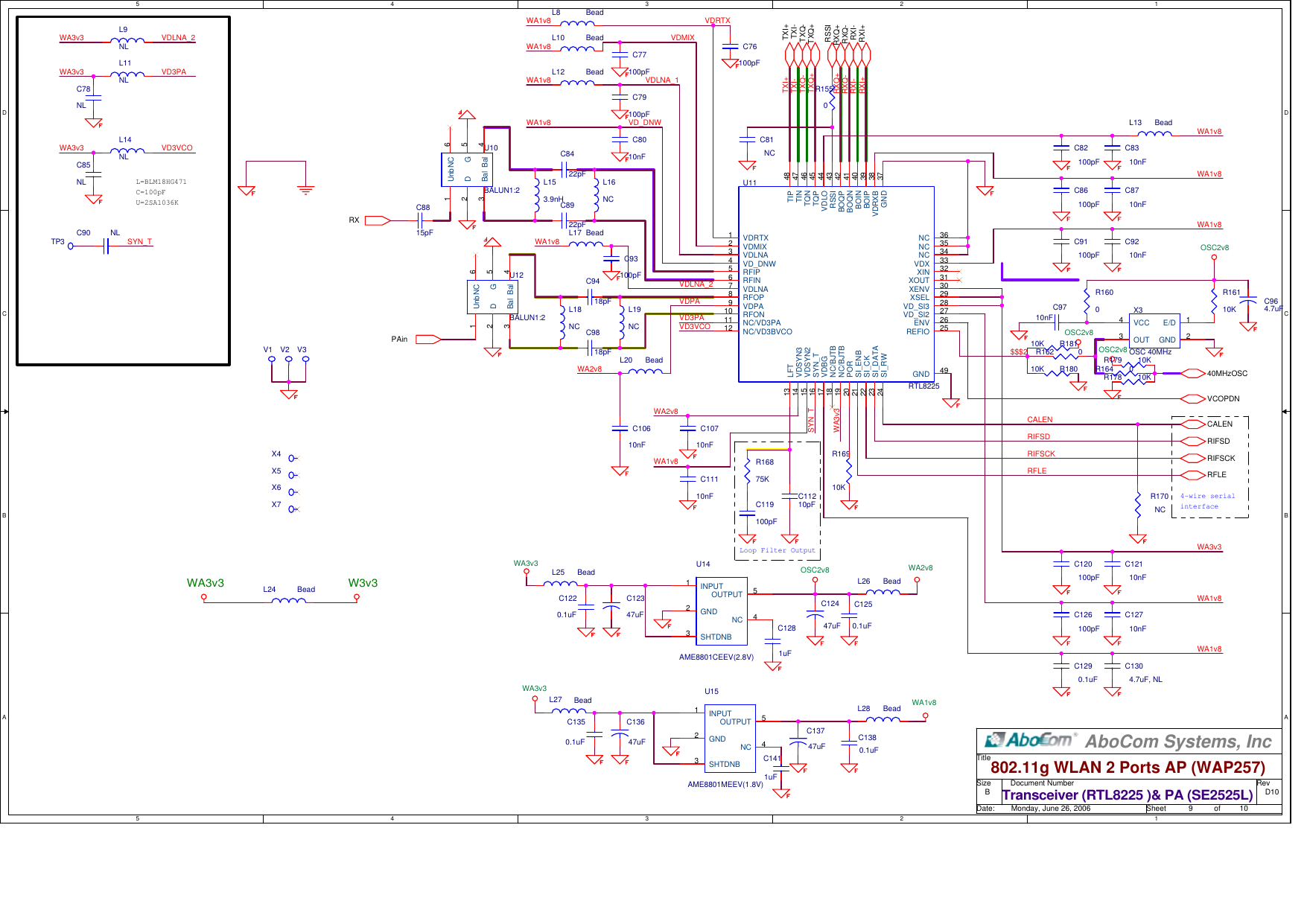Image resolution: width=1307 pixels, height=924 pixels.
Task: Select the 'SYN_T' net label near C90
Action: [x=139, y=242]
